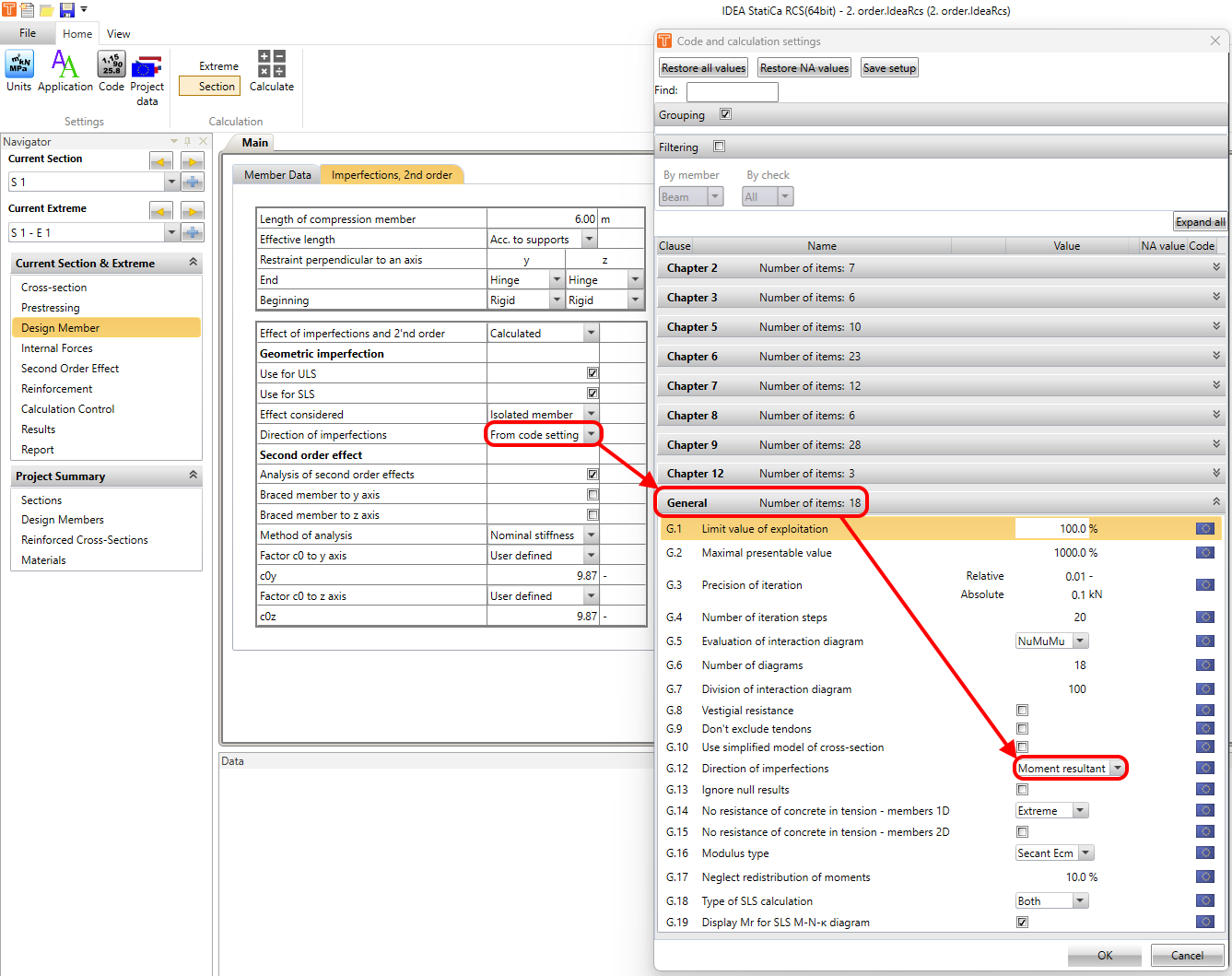
Task: Enable the Filtering checkbox
Action: click(x=720, y=147)
